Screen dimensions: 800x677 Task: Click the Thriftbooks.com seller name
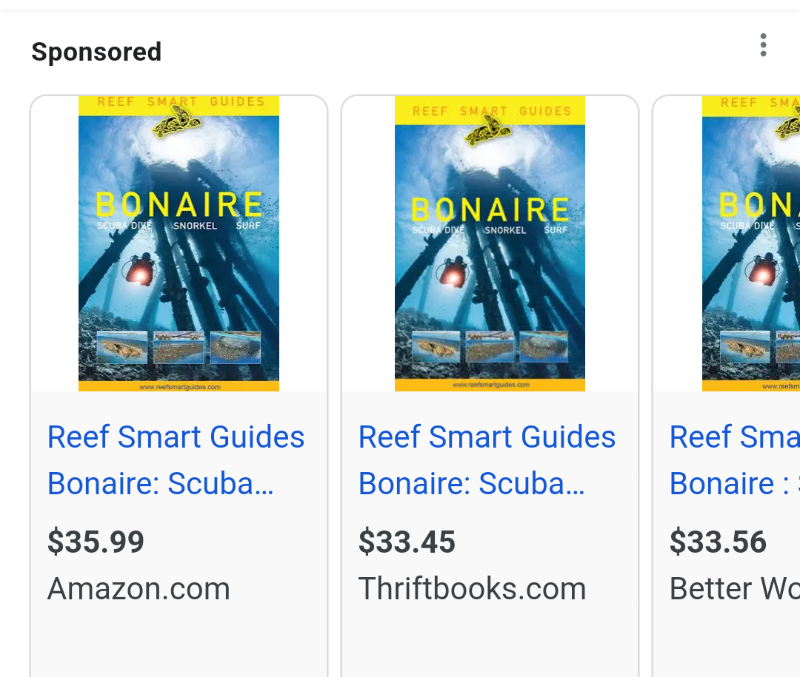coord(472,589)
